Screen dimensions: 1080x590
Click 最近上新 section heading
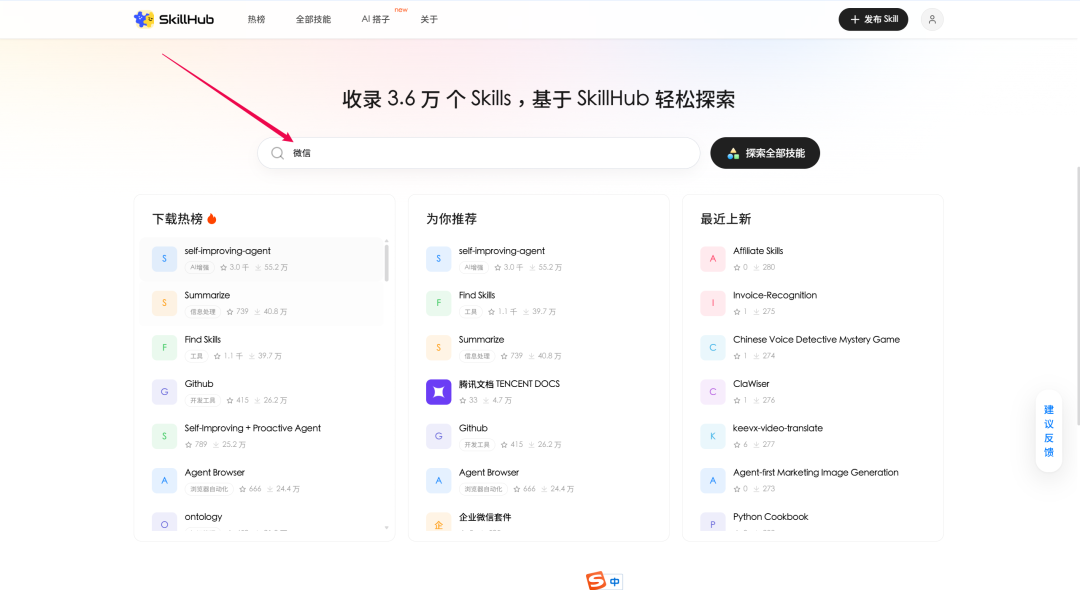point(725,219)
